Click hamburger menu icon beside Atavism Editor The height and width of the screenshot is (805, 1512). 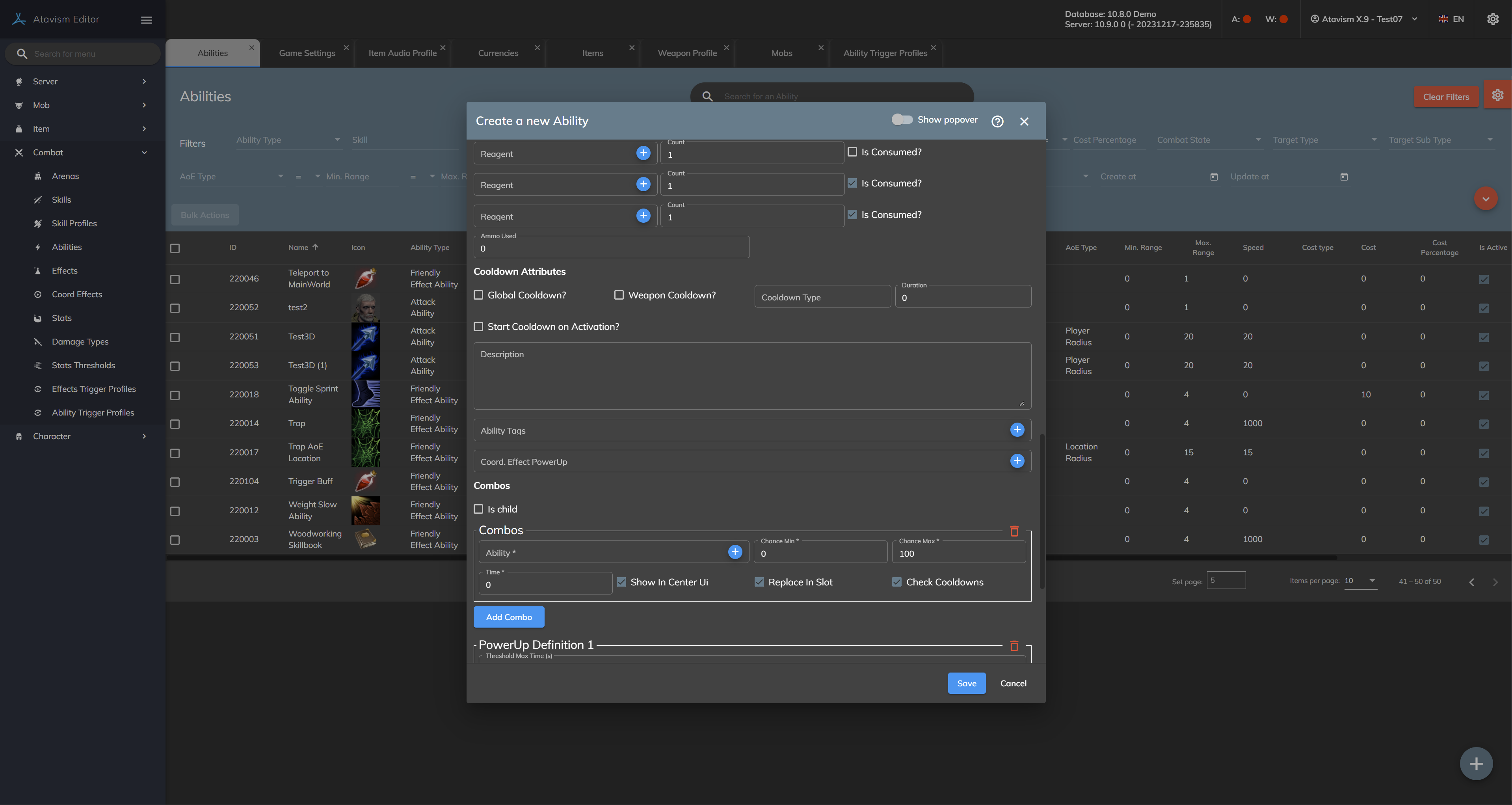click(147, 20)
